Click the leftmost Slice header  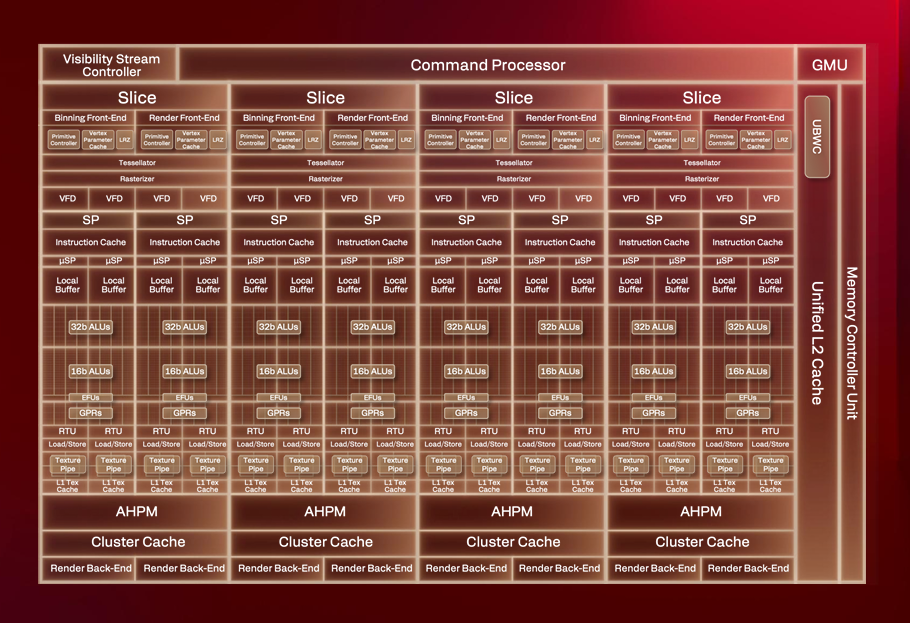137,98
